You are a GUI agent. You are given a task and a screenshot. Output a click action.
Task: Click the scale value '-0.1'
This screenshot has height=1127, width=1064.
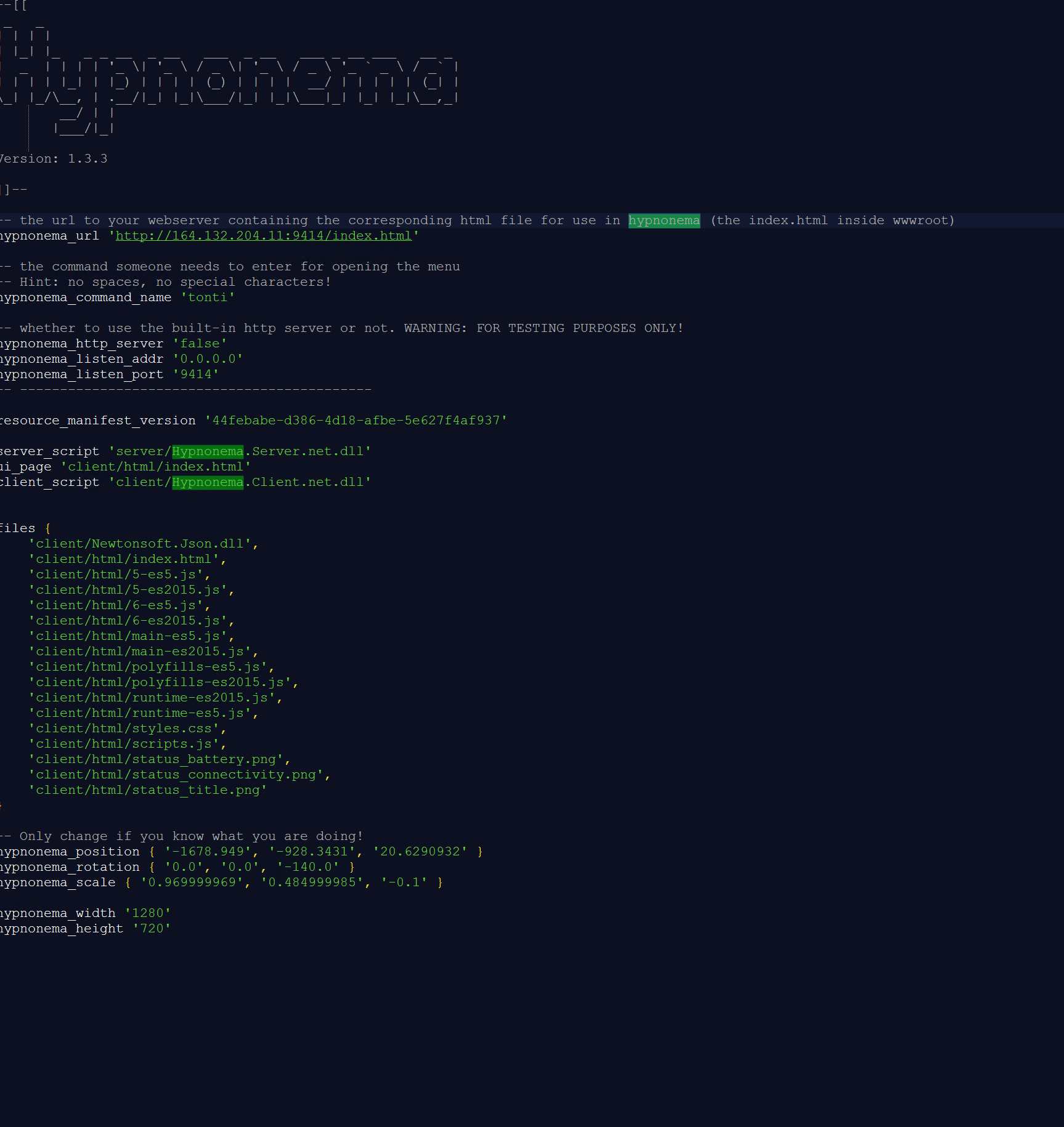coord(404,883)
